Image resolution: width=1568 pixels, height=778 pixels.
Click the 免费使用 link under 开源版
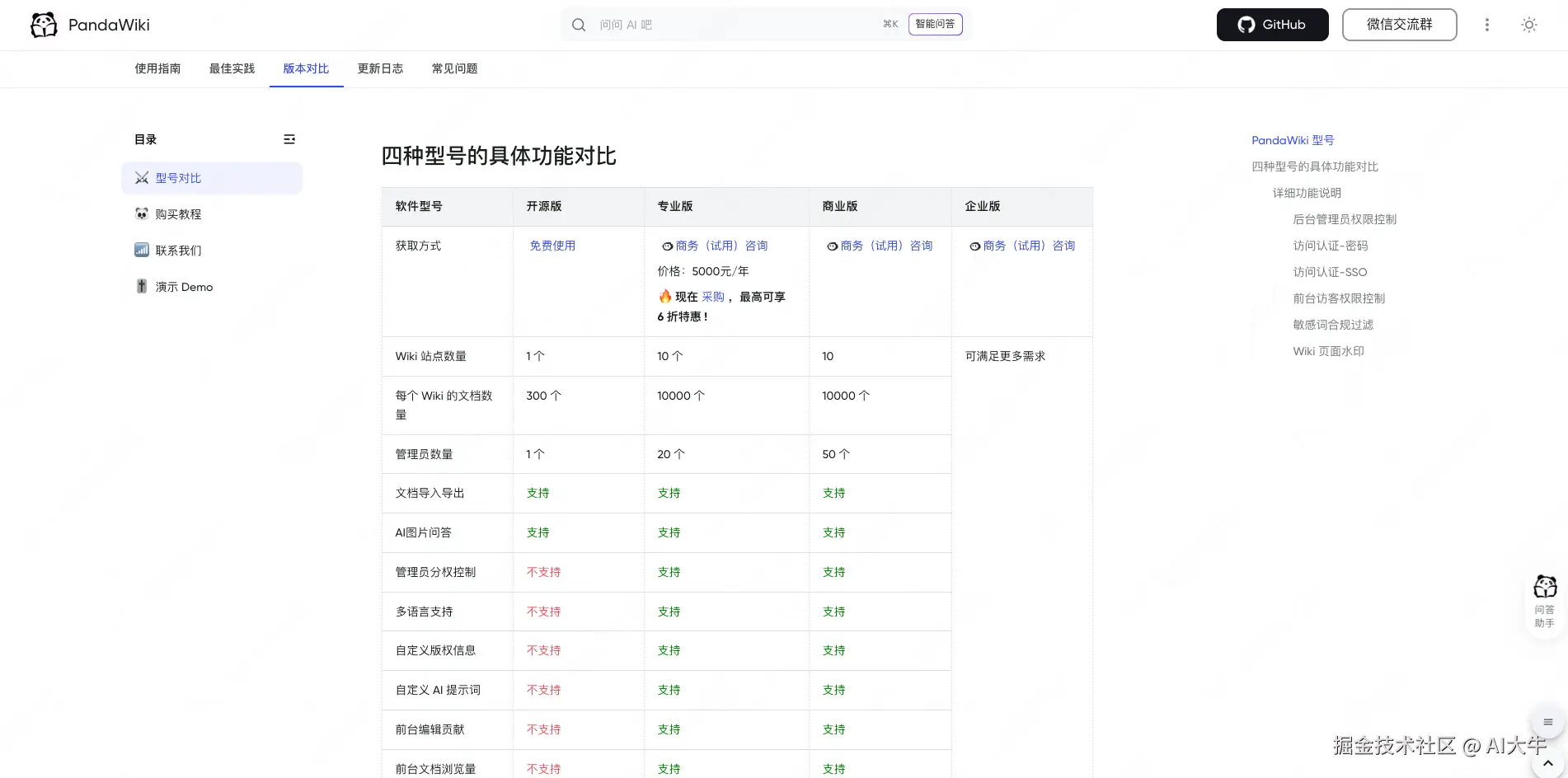pos(552,246)
